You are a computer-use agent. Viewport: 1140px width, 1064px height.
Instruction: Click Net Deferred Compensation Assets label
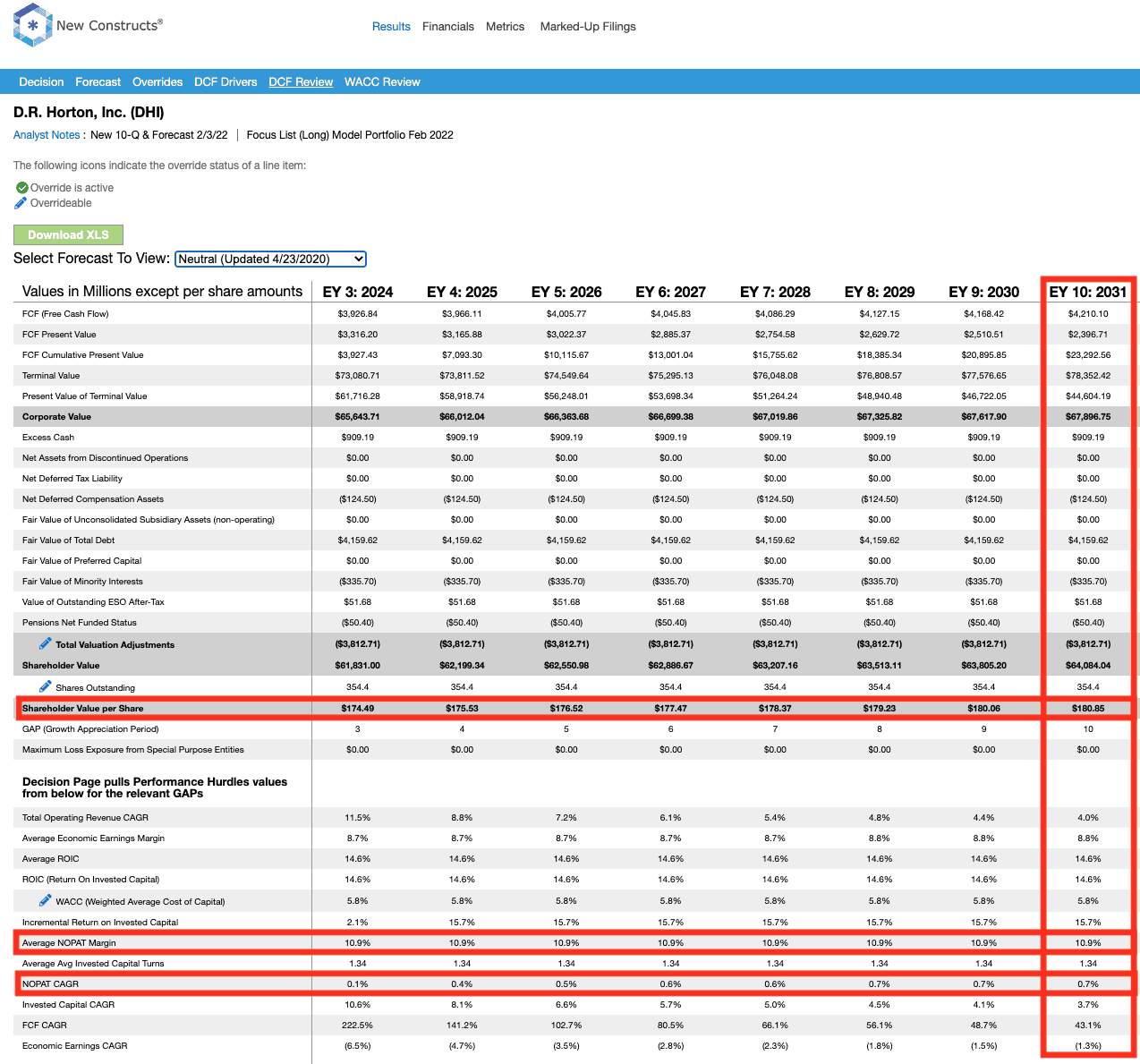click(93, 499)
